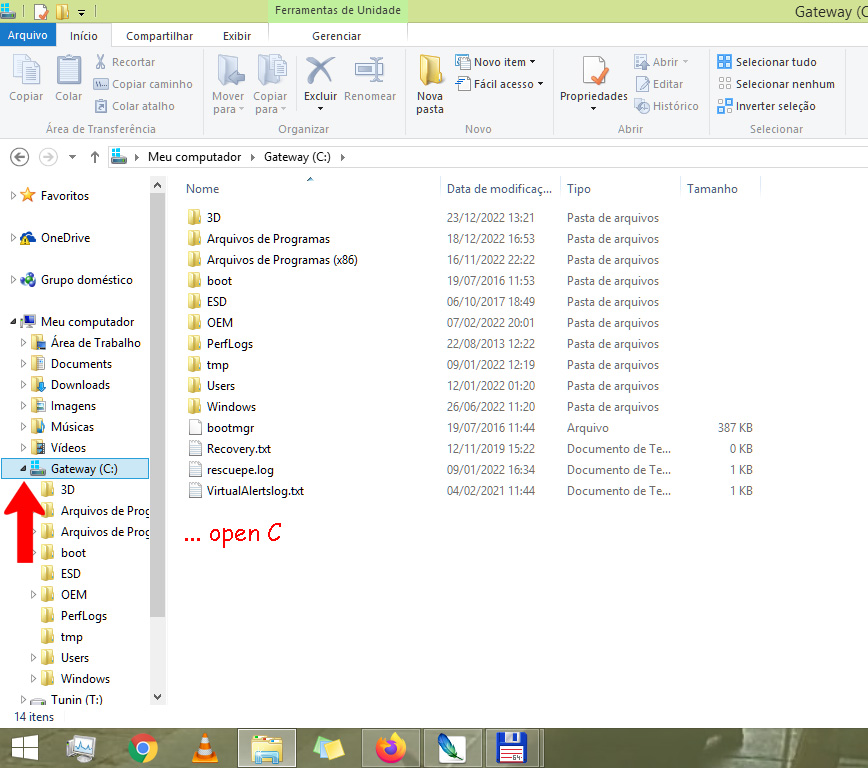The image size is (868, 768).
Task: Sort by the Data de modificação column
Action: coord(498,189)
